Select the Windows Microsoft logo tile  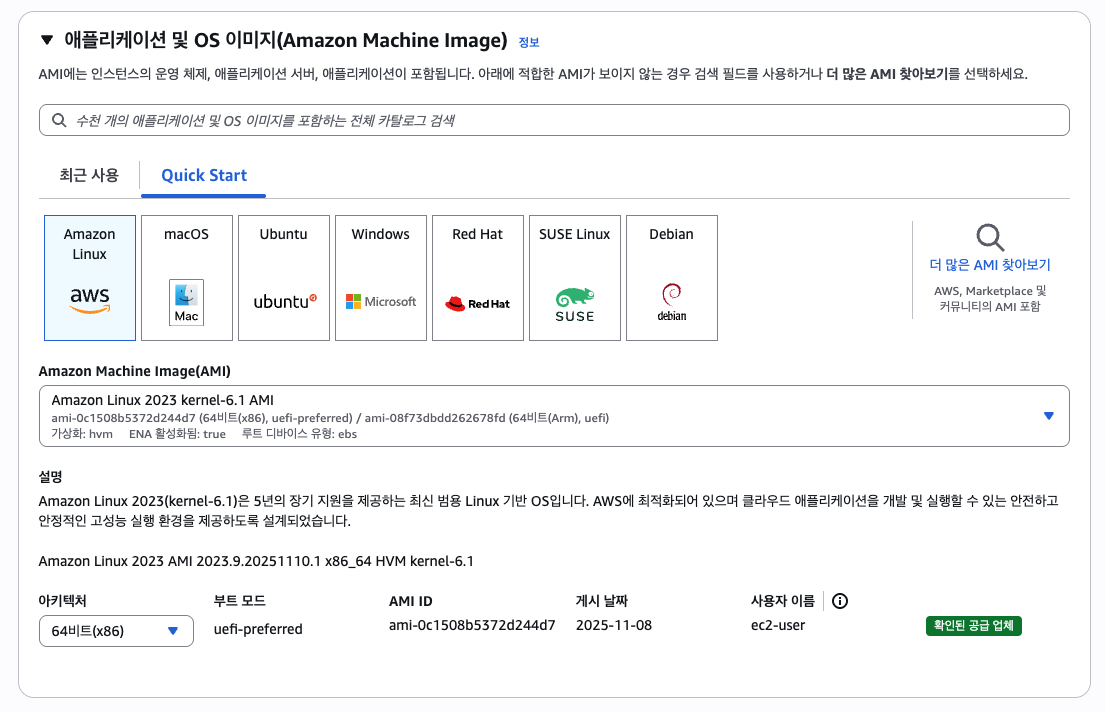coord(381,278)
